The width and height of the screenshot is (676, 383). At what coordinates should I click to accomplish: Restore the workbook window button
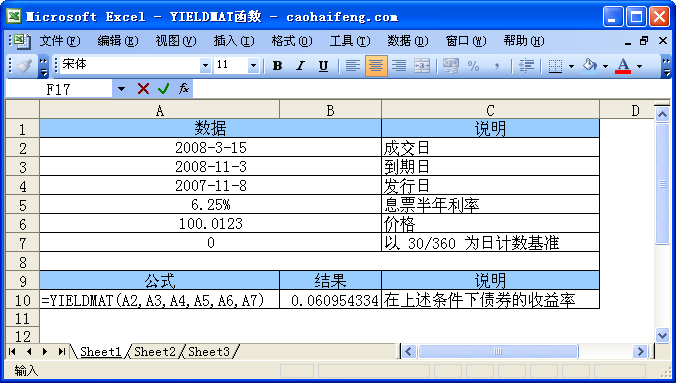(x=644, y=41)
